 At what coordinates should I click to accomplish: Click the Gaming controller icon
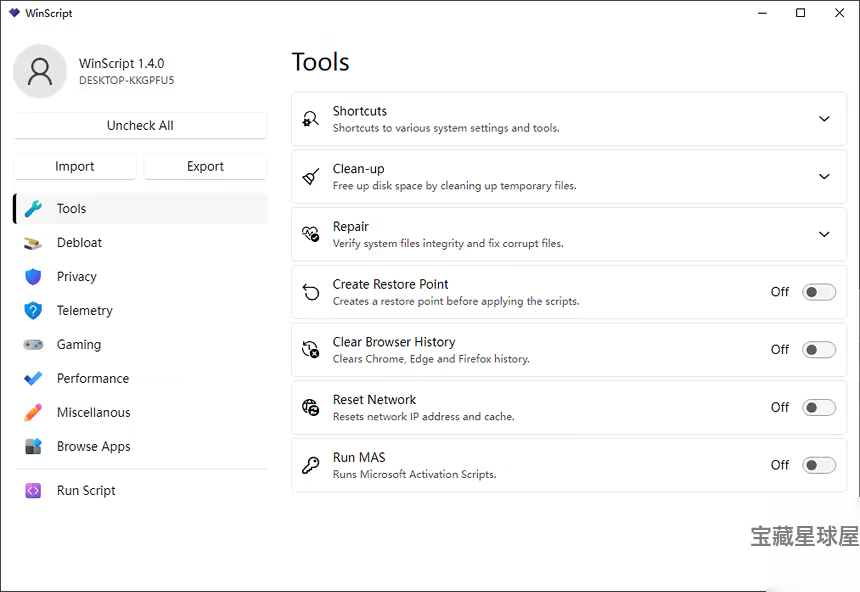point(33,345)
